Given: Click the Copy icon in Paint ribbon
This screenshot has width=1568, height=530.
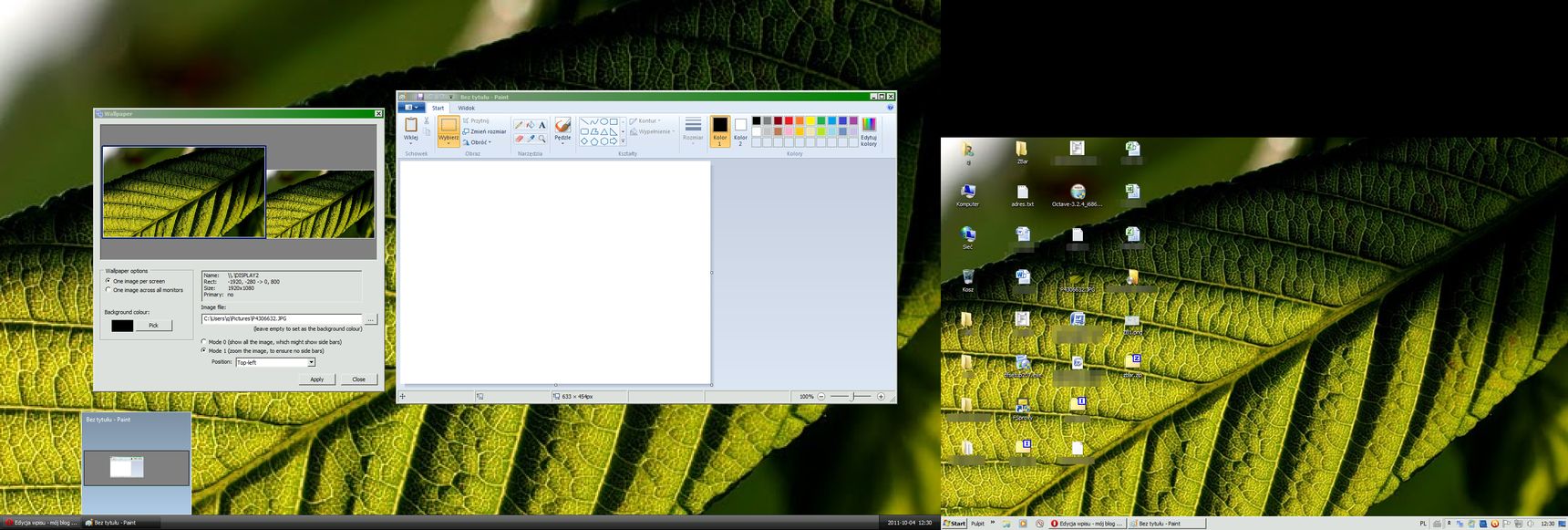Looking at the screenshot, I should 427,132.
